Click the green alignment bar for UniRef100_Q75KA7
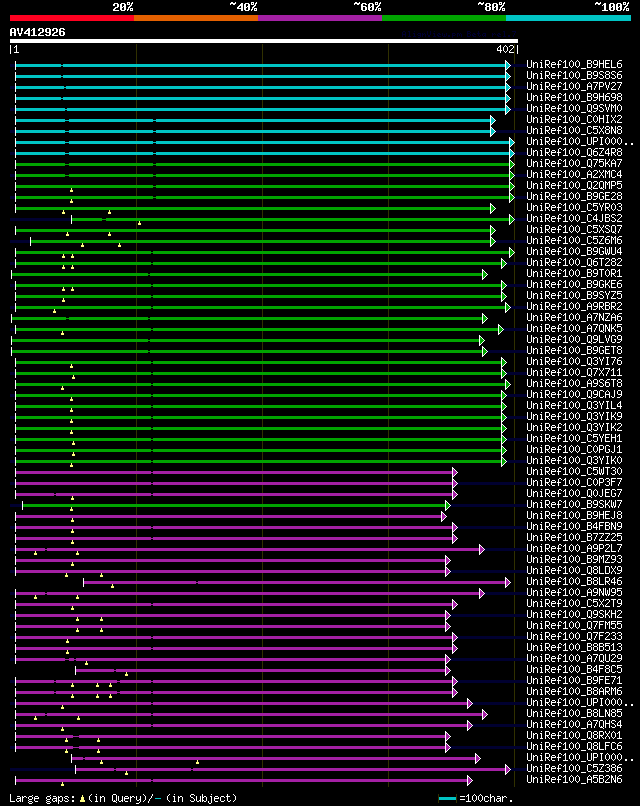The width and height of the screenshot is (640, 806). point(262,164)
